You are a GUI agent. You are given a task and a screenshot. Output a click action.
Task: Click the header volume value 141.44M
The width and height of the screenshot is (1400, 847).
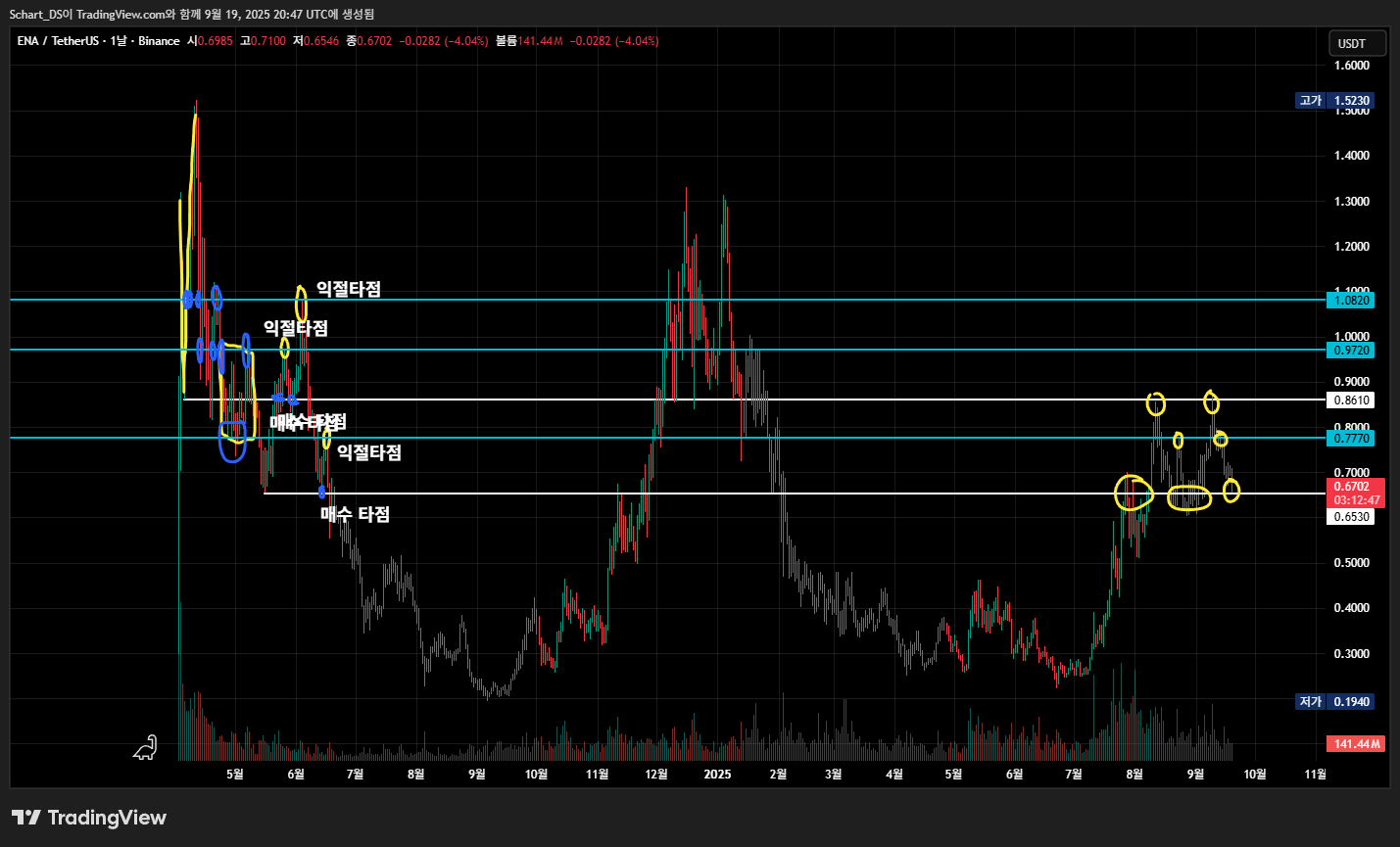(540, 41)
